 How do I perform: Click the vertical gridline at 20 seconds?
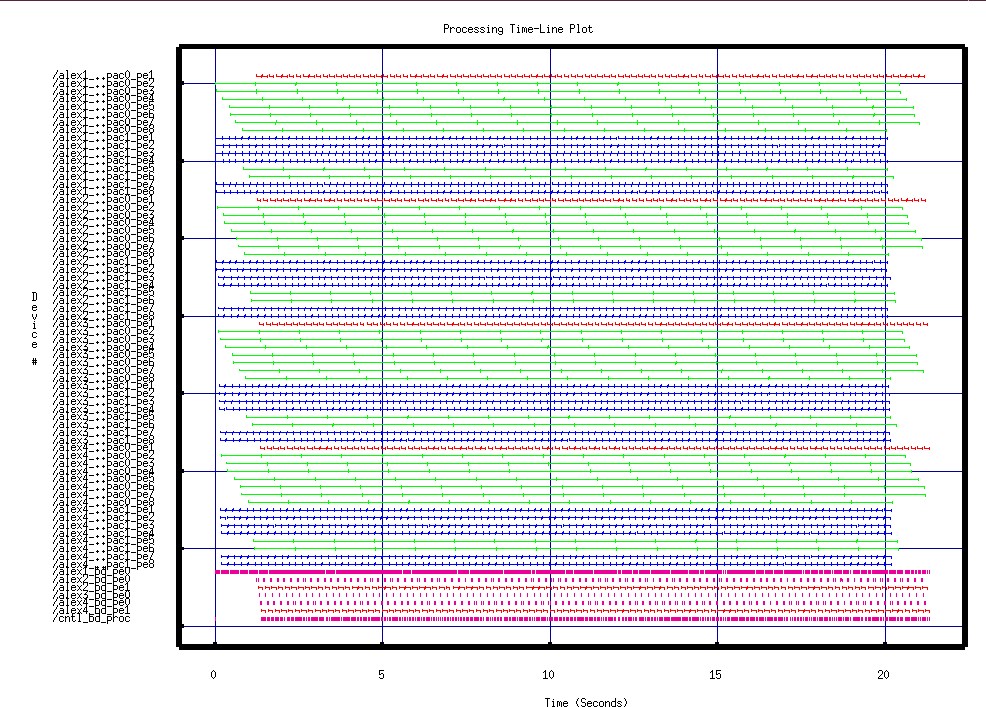pos(885,350)
